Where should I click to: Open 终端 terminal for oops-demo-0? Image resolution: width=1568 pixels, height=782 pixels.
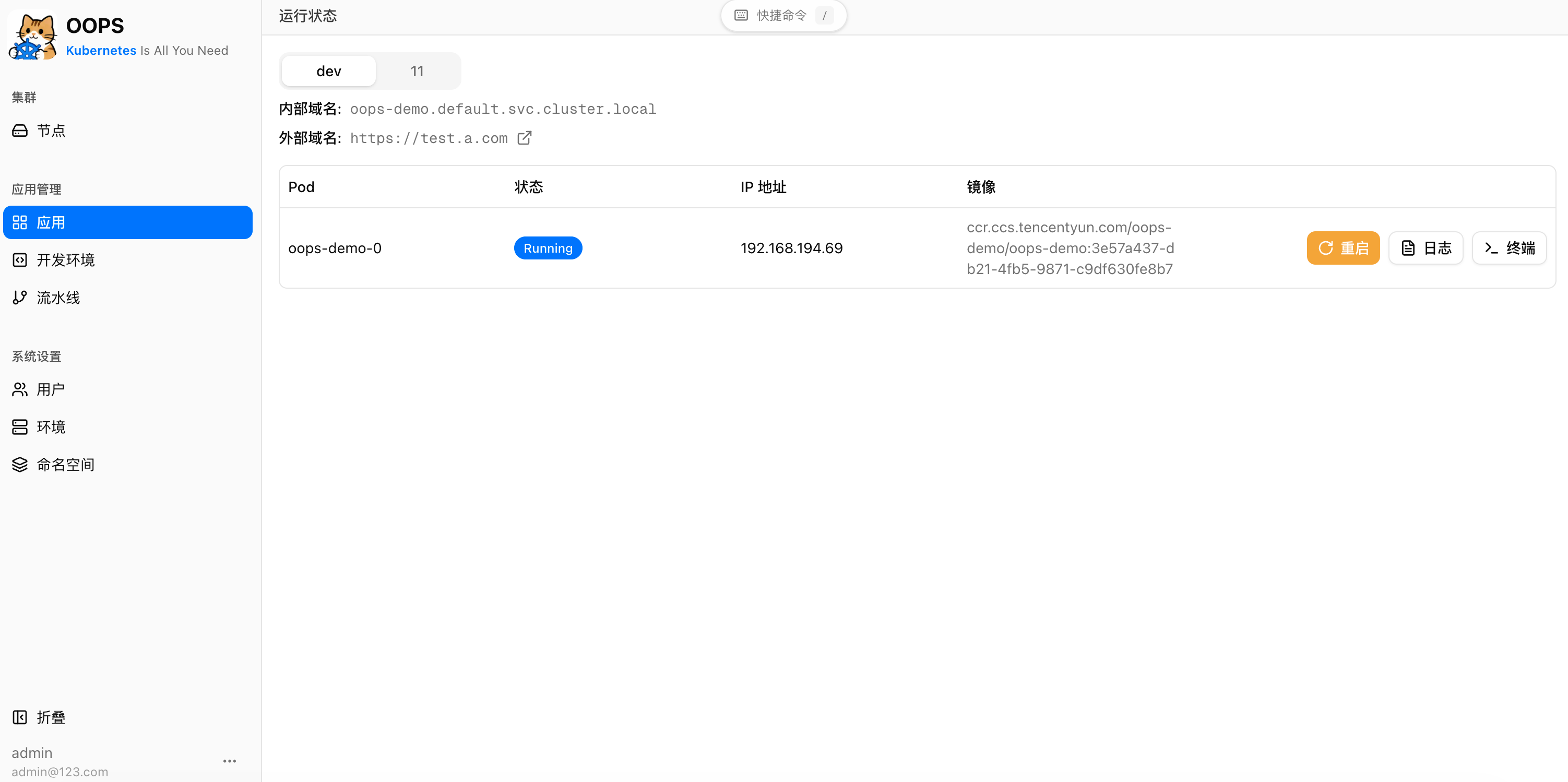pos(1509,248)
